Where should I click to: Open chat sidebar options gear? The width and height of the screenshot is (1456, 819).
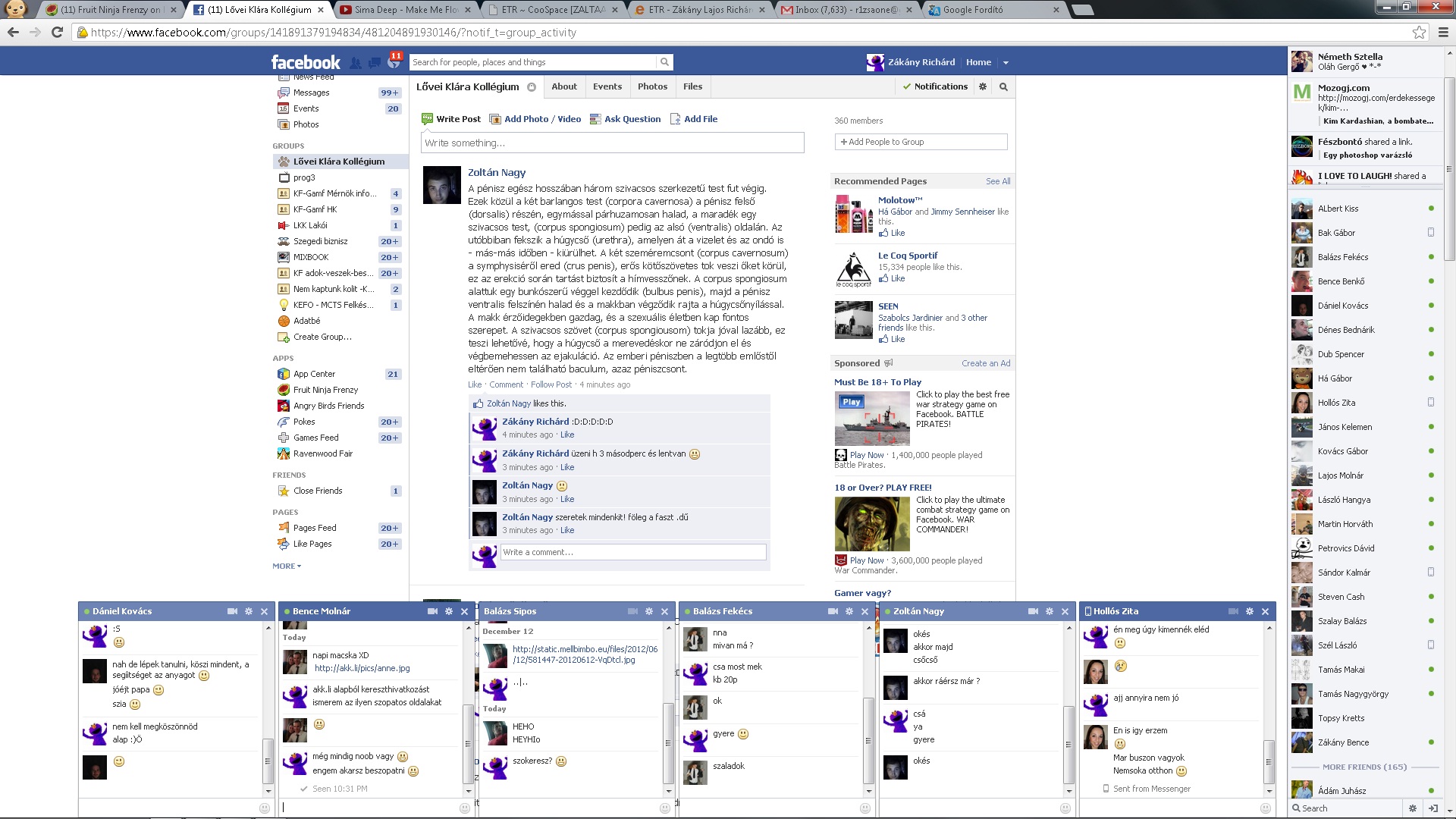1412,808
